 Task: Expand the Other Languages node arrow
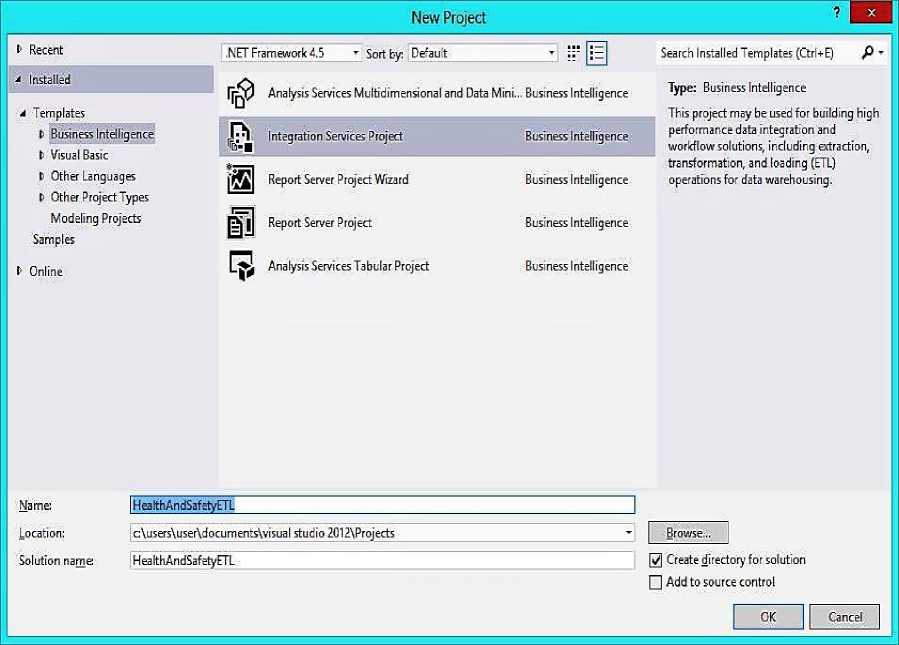pyautogui.click(x=41, y=177)
